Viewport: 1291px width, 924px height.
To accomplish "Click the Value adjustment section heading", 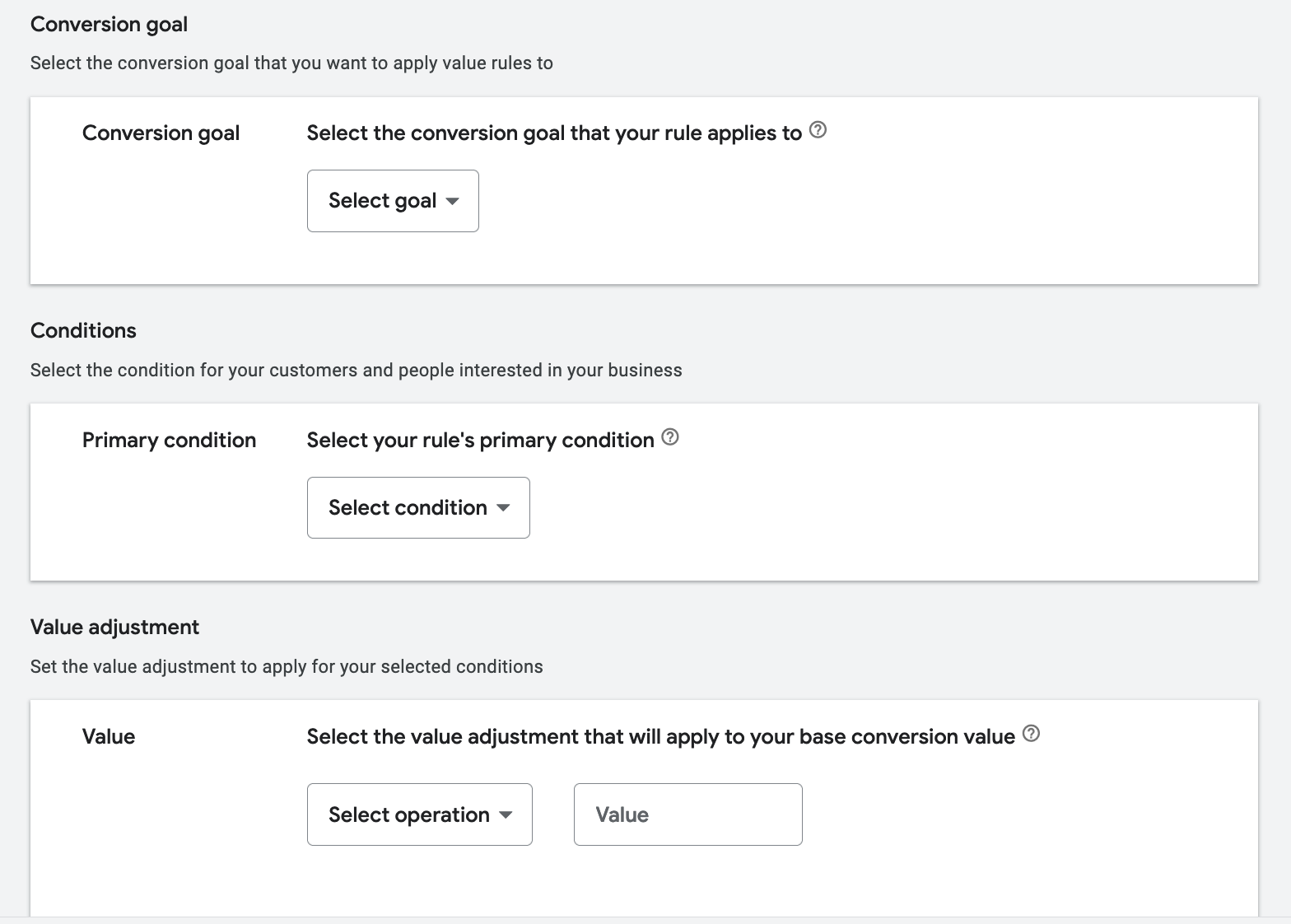I will tap(114, 628).
